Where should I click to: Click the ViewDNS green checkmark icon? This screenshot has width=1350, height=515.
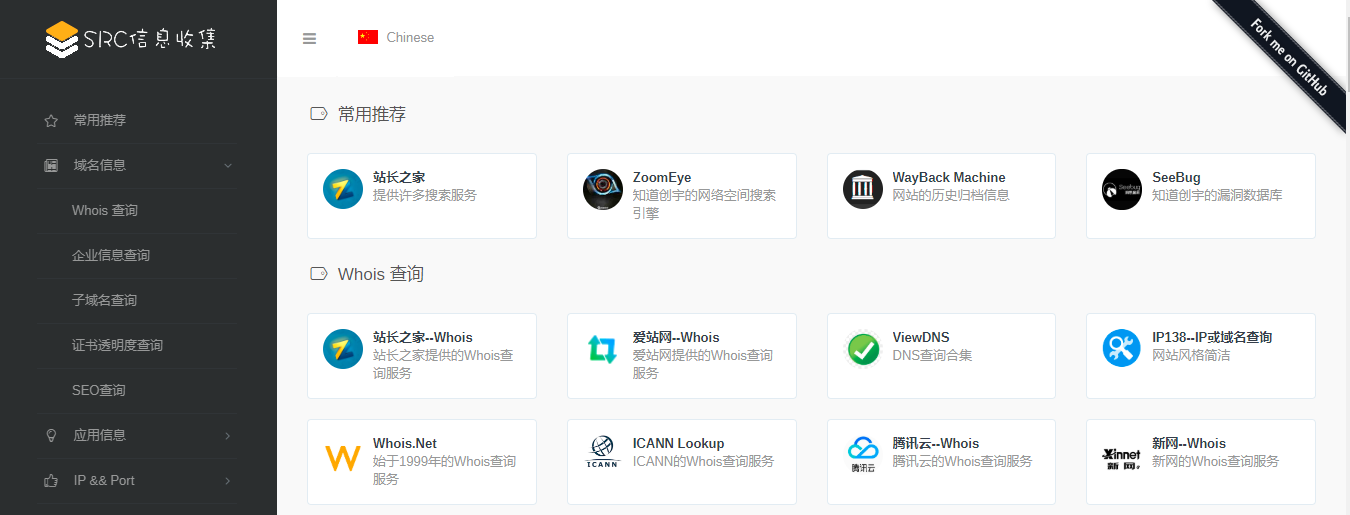click(x=863, y=349)
